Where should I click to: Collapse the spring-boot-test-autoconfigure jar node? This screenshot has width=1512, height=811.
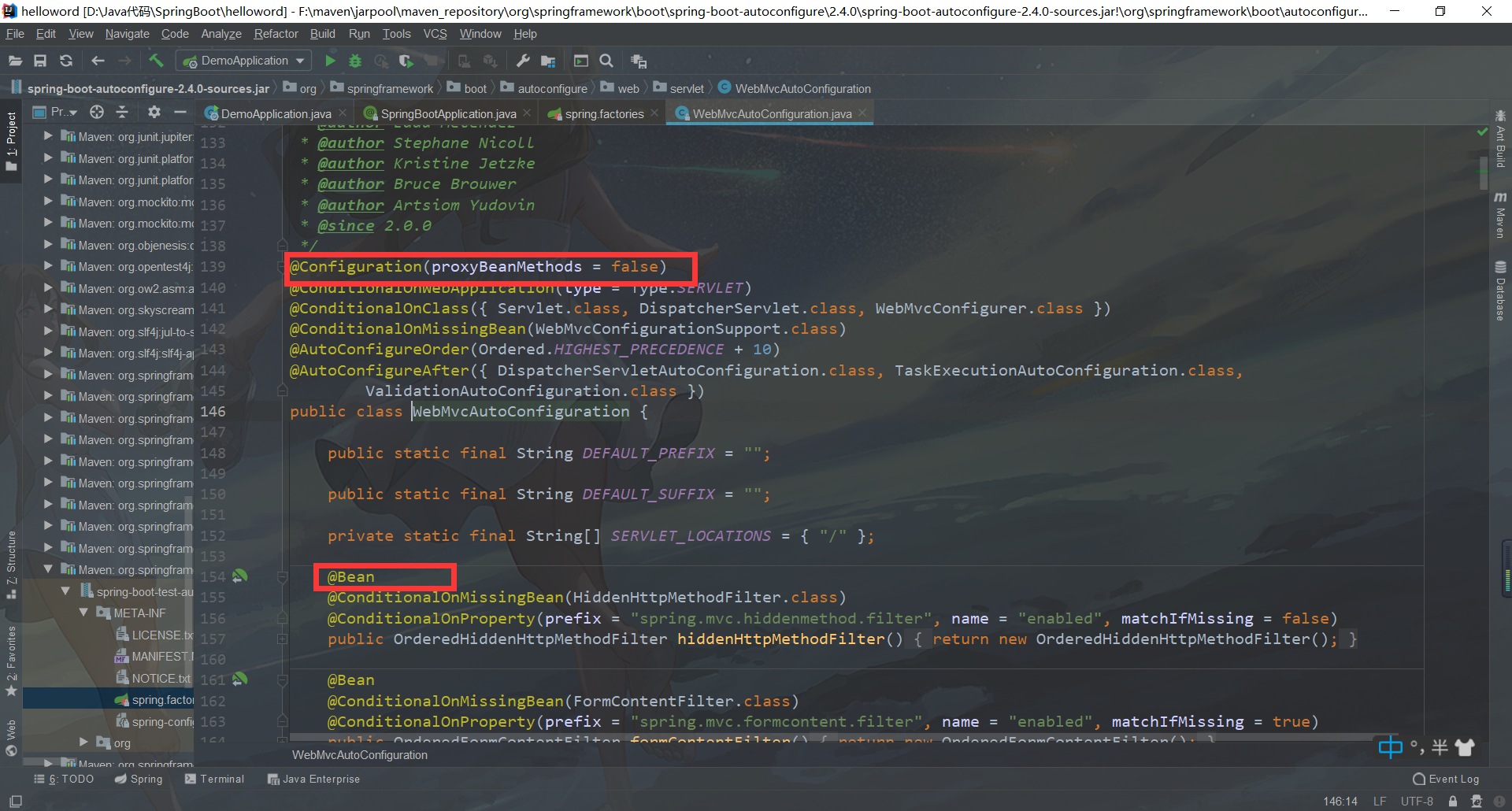pos(66,591)
